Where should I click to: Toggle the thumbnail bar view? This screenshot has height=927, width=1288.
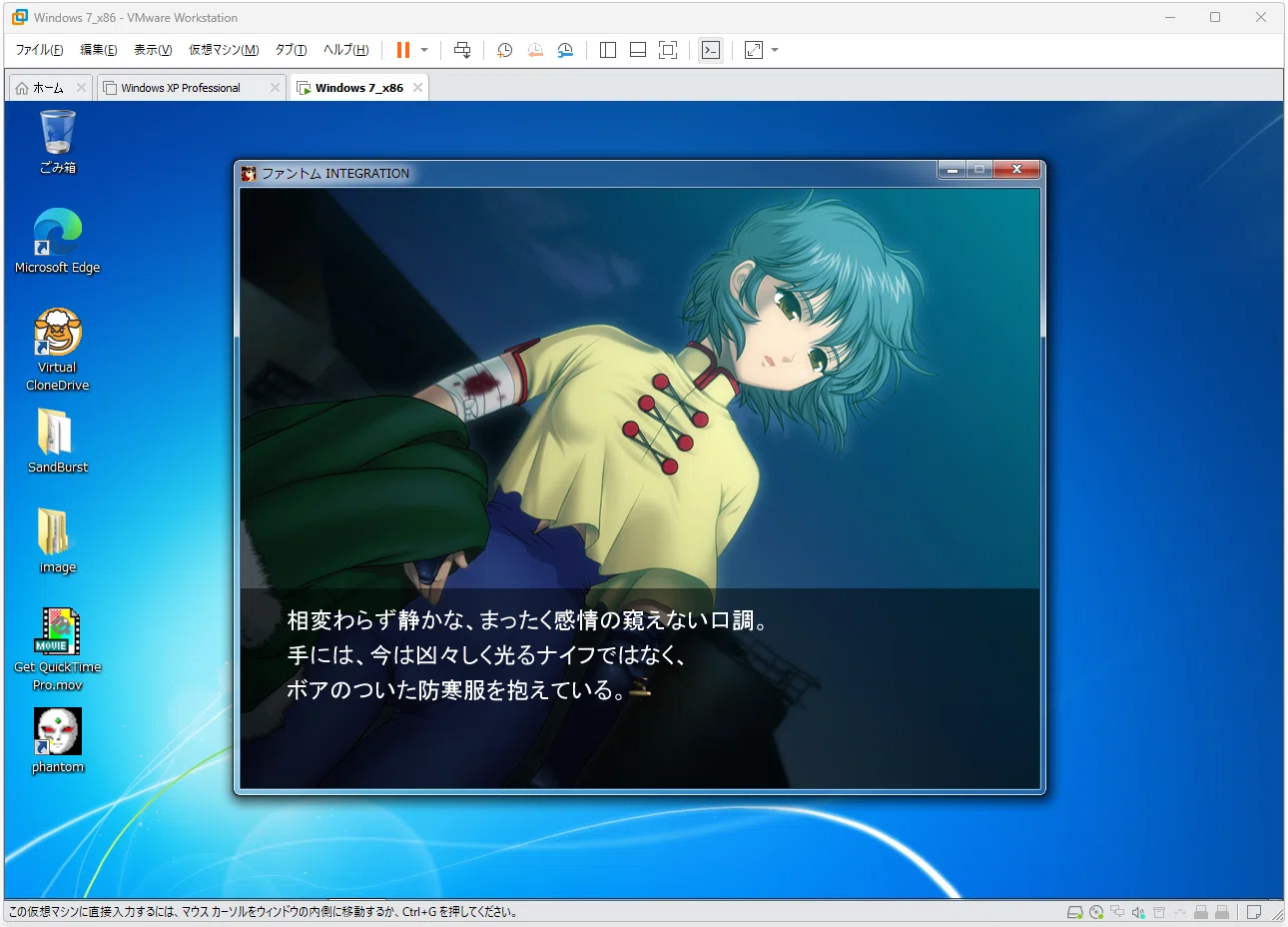[638, 50]
